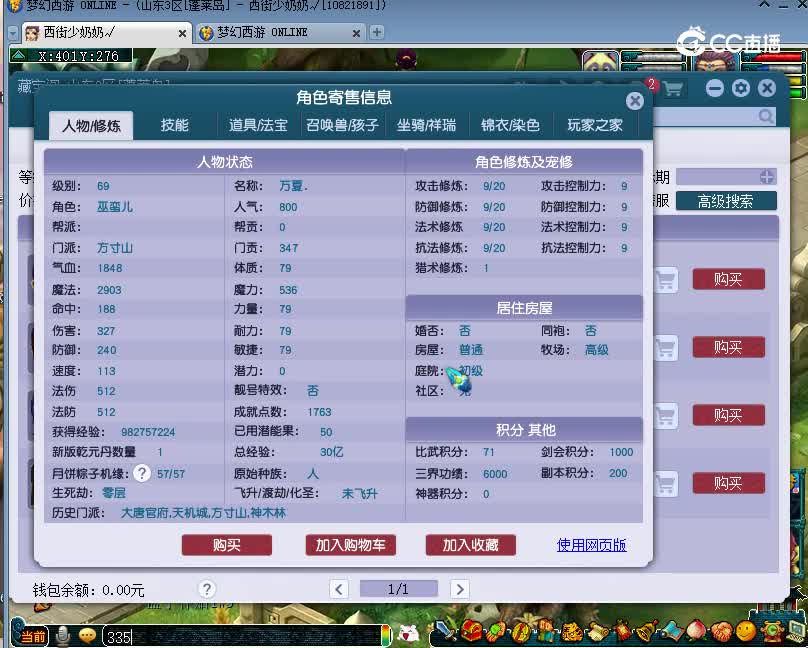Add a new window tab with plus button
The width and height of the screenshot is (808, 648).
(377, 32)
